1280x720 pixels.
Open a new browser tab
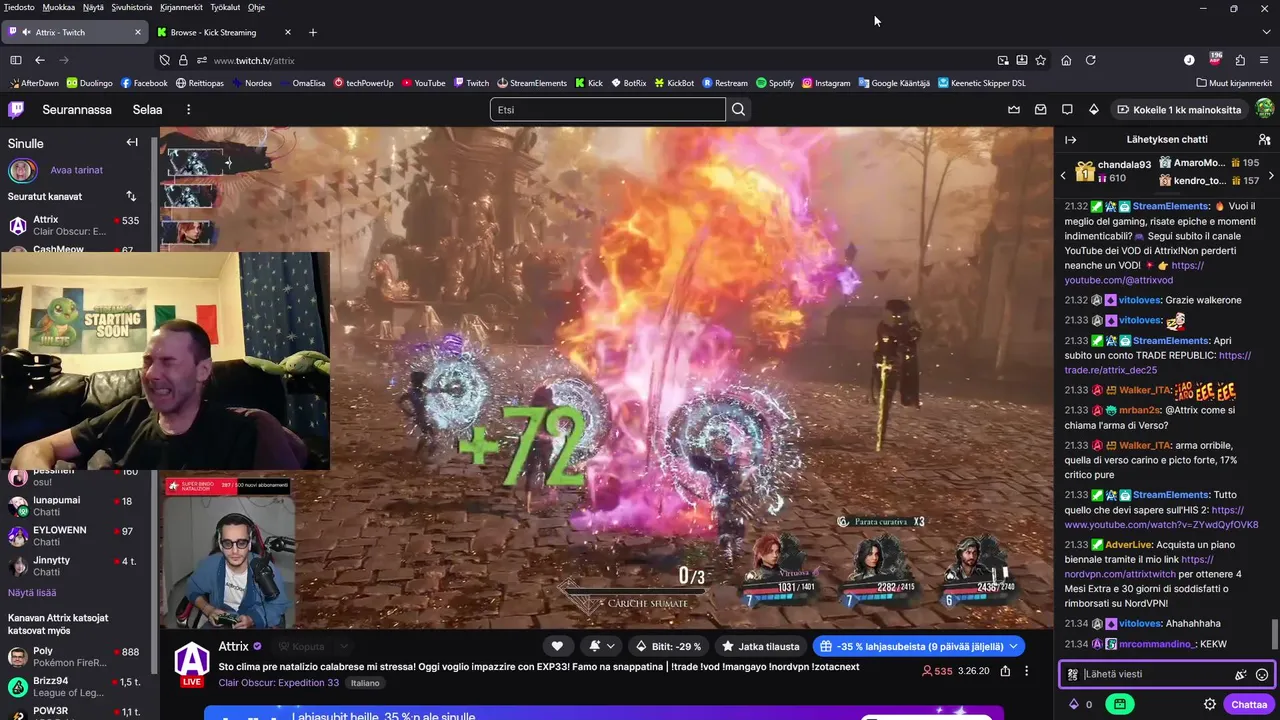tap(312, 32)
